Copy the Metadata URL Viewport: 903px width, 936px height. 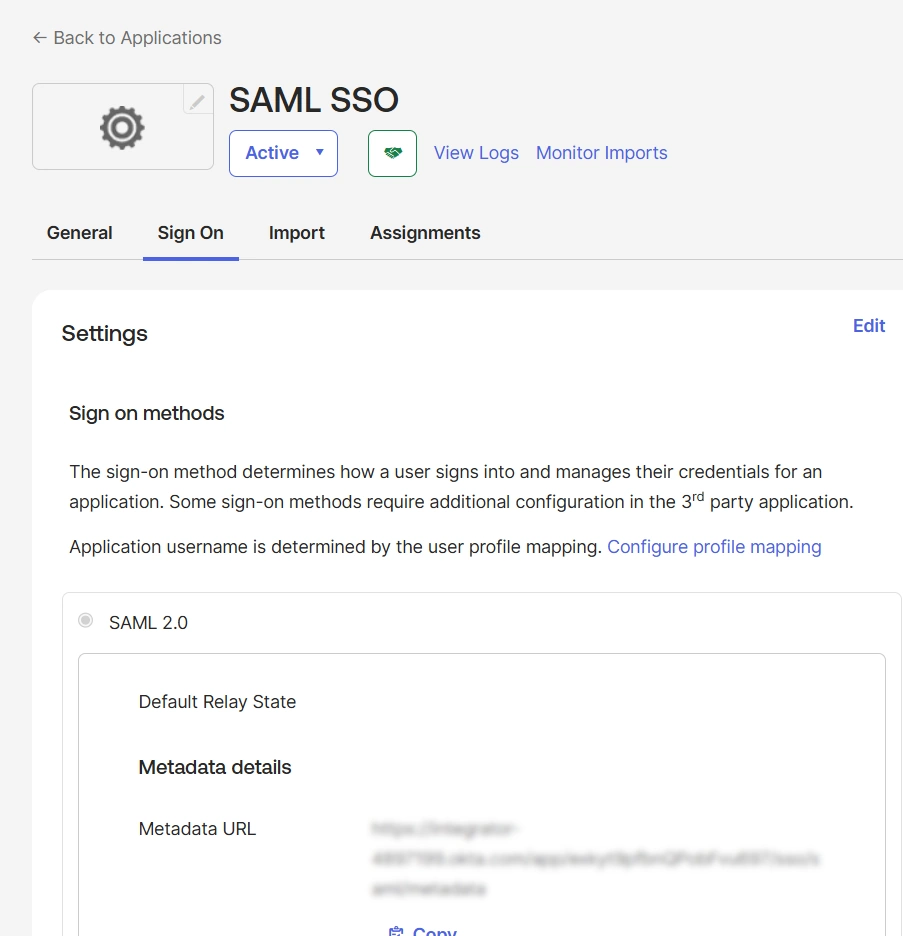tap(424, 930)
